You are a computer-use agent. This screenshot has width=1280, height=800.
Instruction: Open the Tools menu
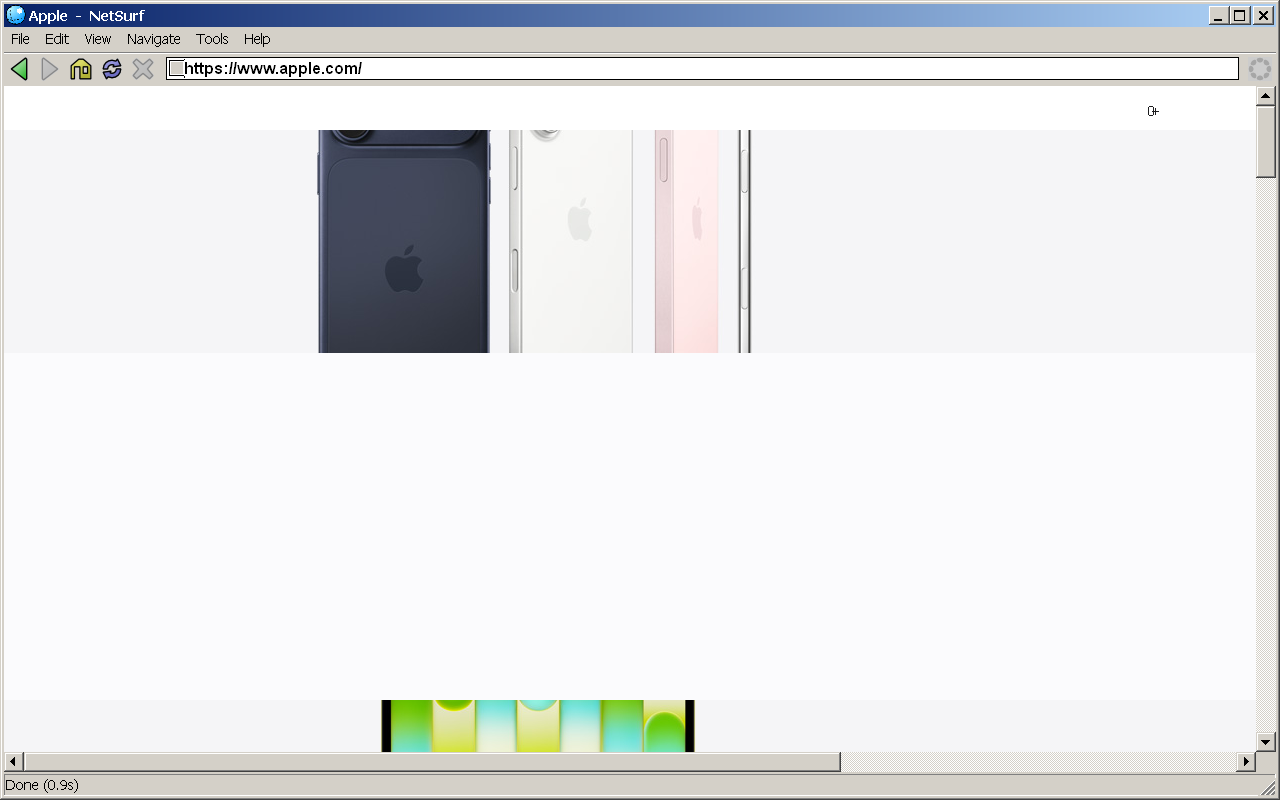(x=212, y=39)
